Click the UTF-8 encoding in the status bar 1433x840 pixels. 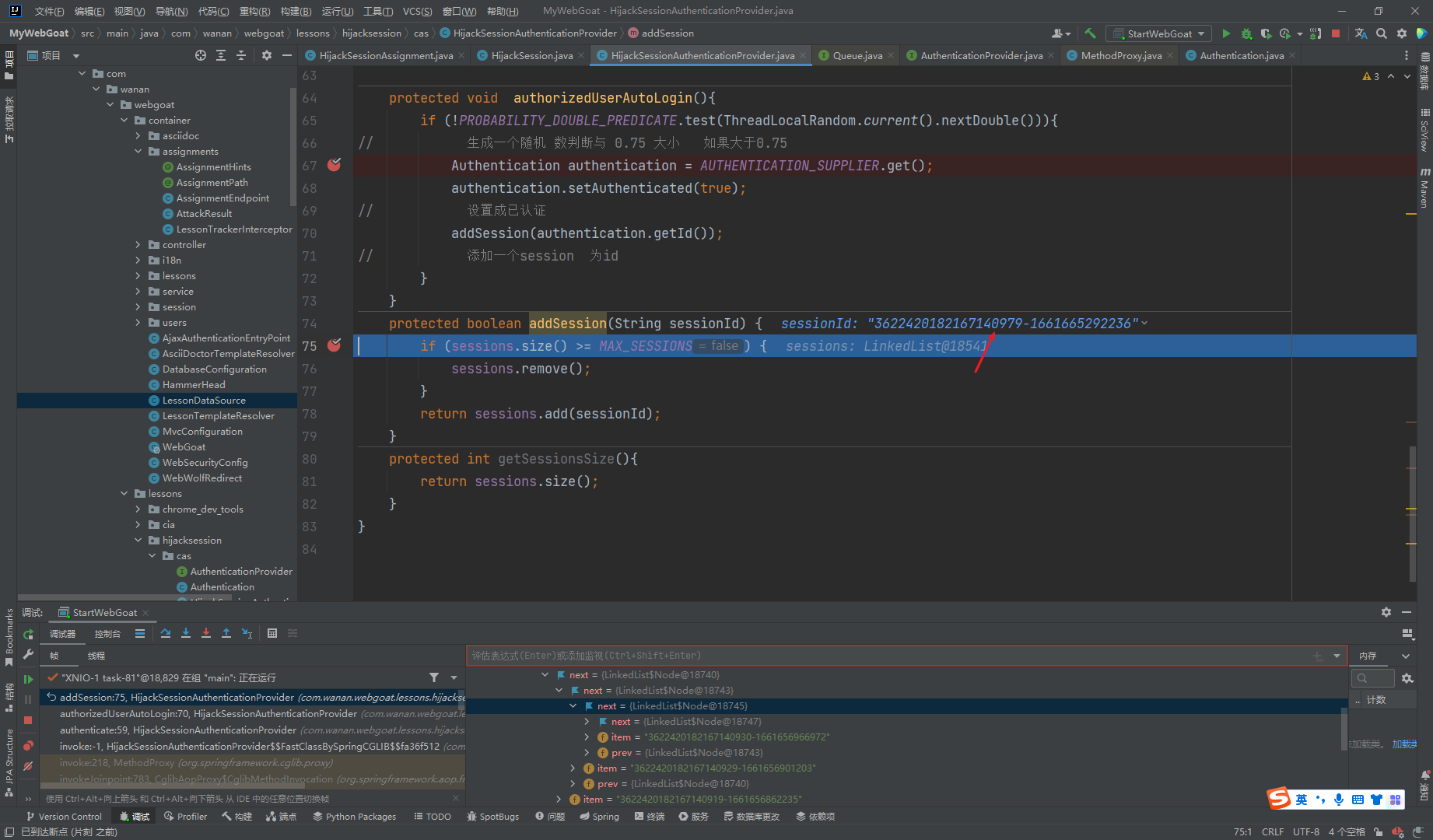click(1306, 831)
